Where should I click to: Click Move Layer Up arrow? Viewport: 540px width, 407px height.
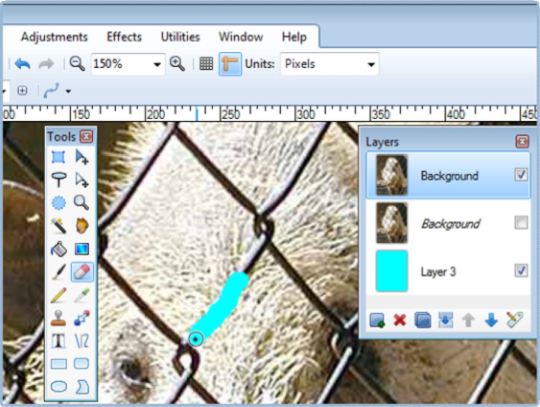468,320
